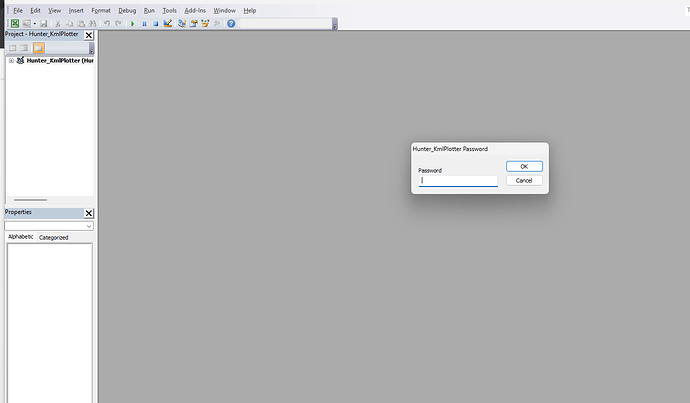
Task: Click Cancel in the password dialog
Action: coord(524,180)
